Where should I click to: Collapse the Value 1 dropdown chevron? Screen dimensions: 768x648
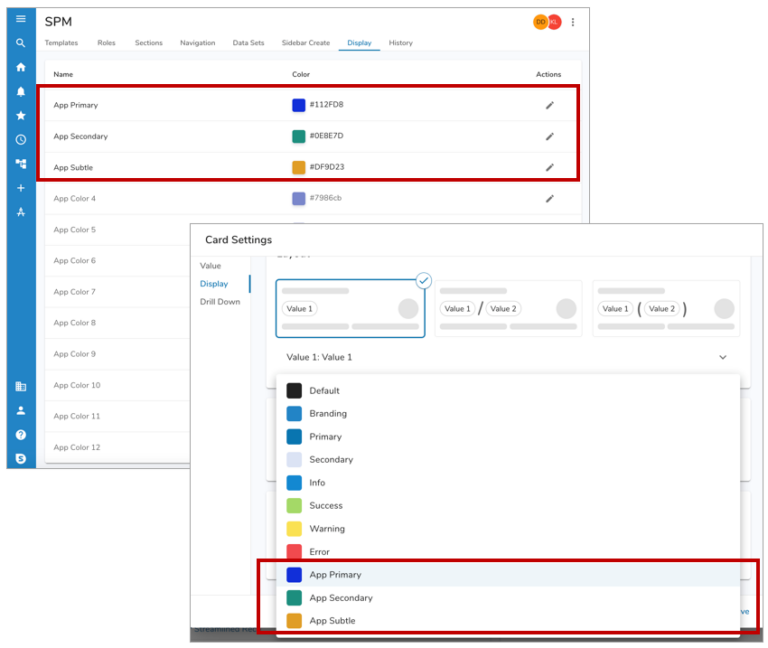pyautogui.click(x=722, y=357)
